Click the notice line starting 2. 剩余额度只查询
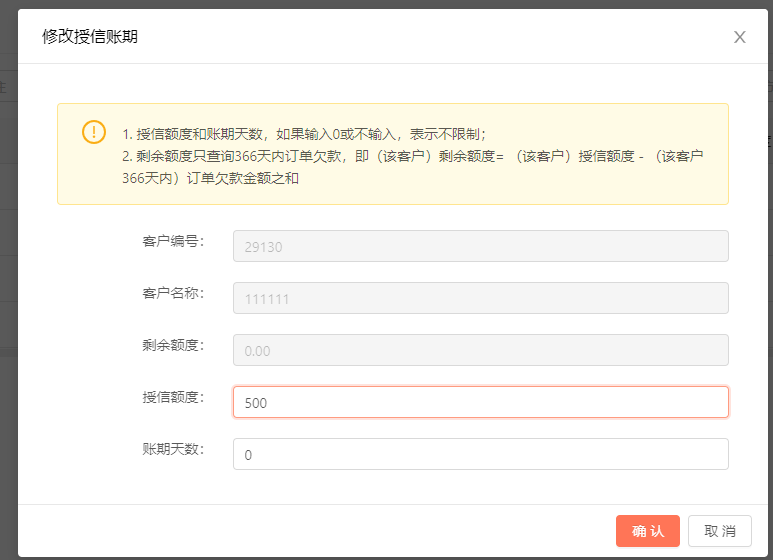The image size is (773, 560). [x=413, y=167]
